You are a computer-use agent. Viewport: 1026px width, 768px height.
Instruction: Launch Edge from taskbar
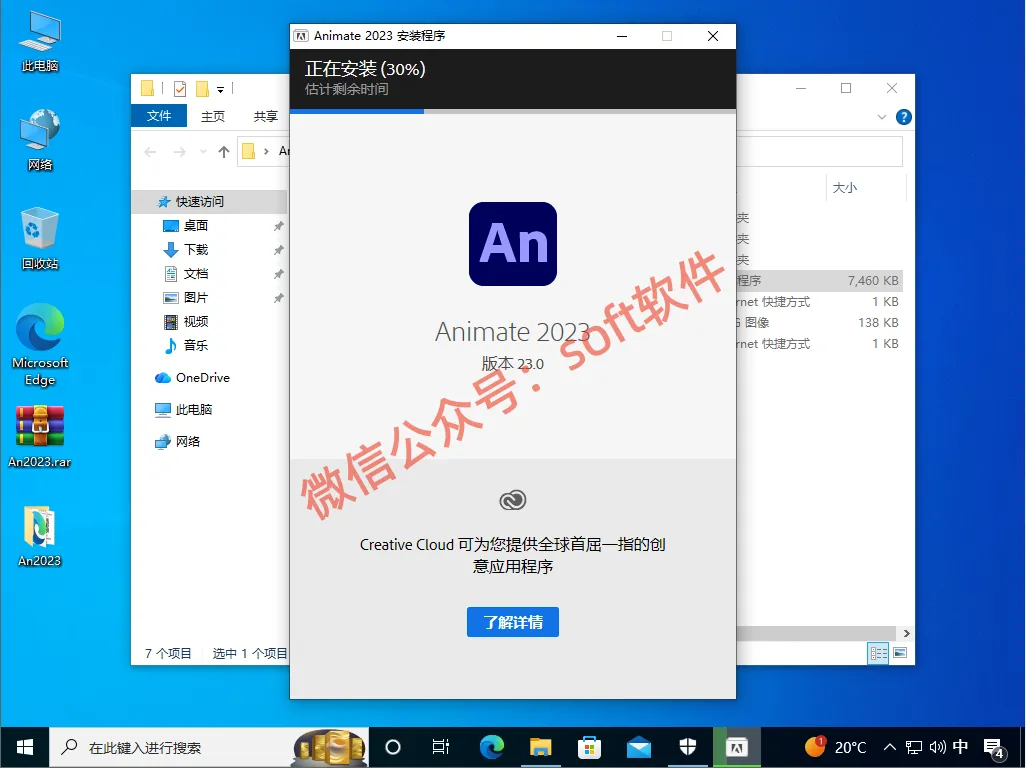tap(491, 747)
